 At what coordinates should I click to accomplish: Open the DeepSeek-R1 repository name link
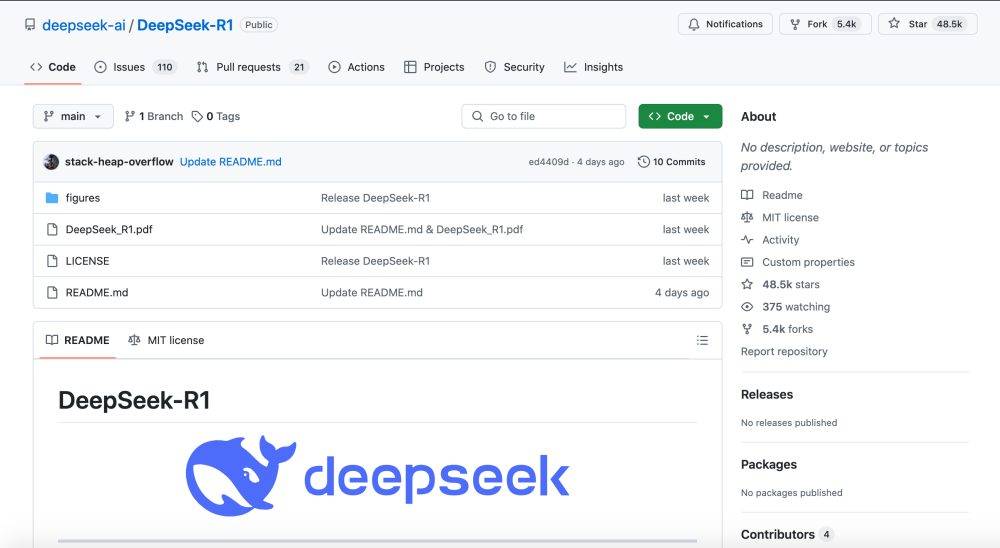(185, 25)
